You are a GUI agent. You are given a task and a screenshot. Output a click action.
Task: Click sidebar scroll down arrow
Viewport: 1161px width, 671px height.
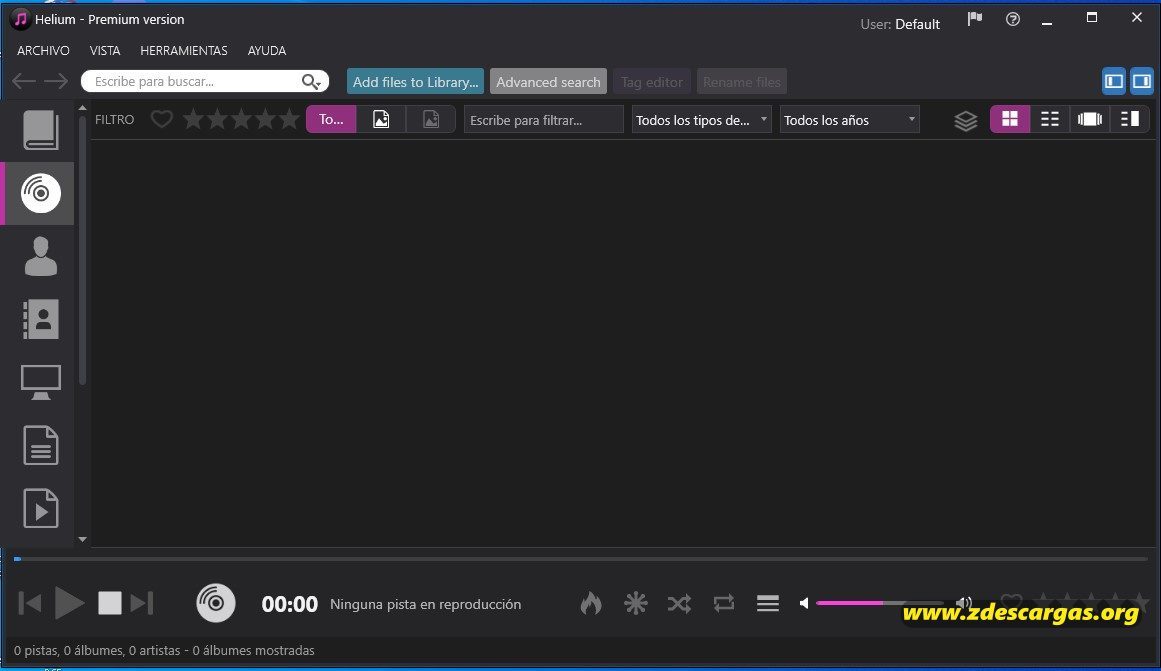[x=82, y=540]
